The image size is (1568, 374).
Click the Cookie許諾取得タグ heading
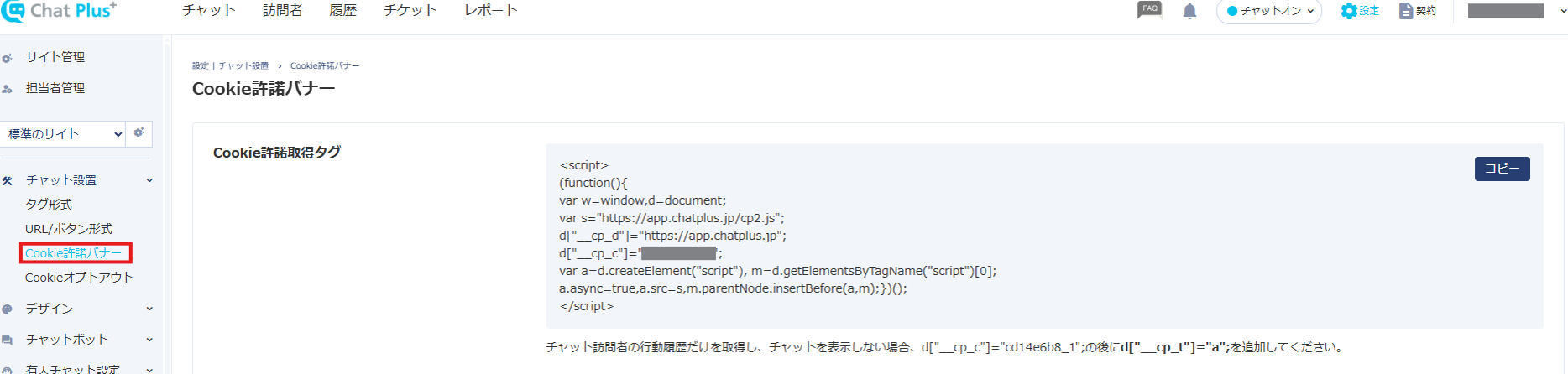(x=277, y=153)
